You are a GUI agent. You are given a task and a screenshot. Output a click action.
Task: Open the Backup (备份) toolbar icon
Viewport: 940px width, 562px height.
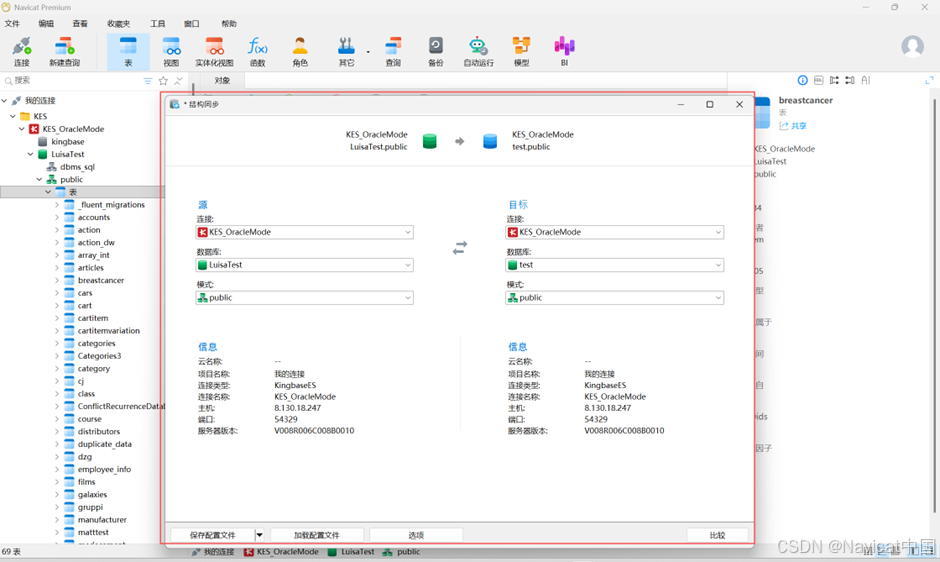[x=436, y=52]
